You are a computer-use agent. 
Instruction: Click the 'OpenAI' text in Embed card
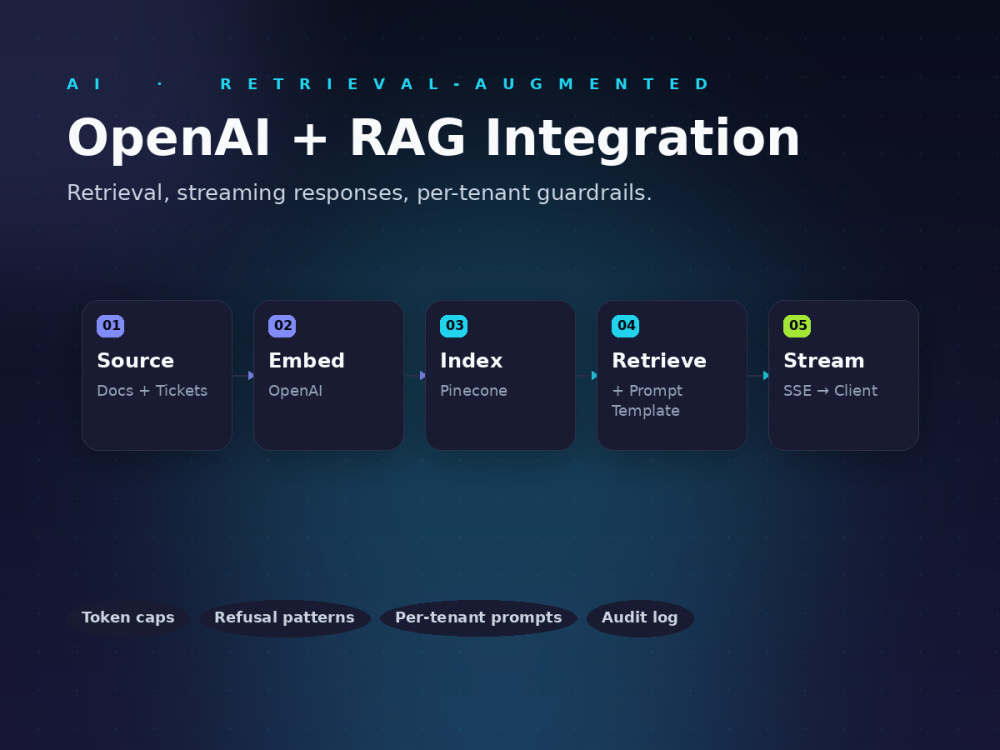pyautogui.click(x=295, y=391)
